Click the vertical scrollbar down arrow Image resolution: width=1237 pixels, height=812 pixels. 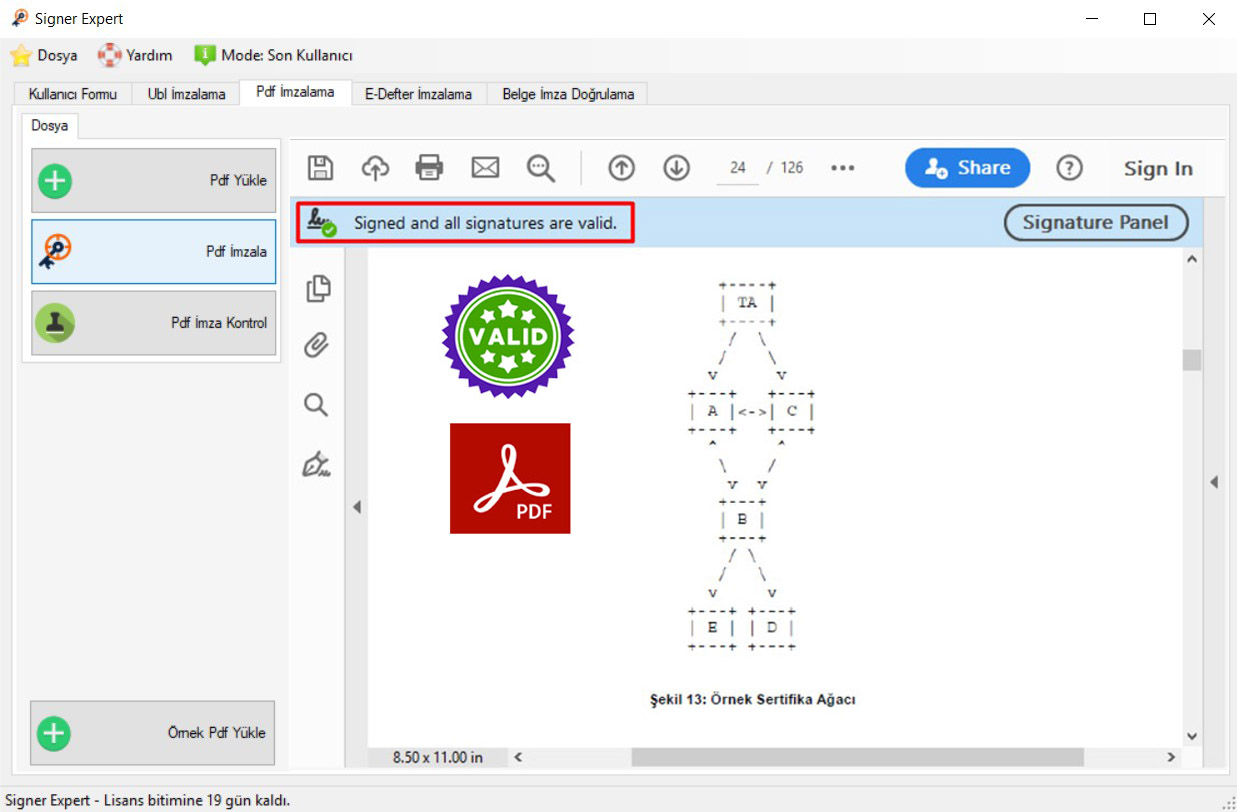pyautogui.click(x=1191, y=736)
